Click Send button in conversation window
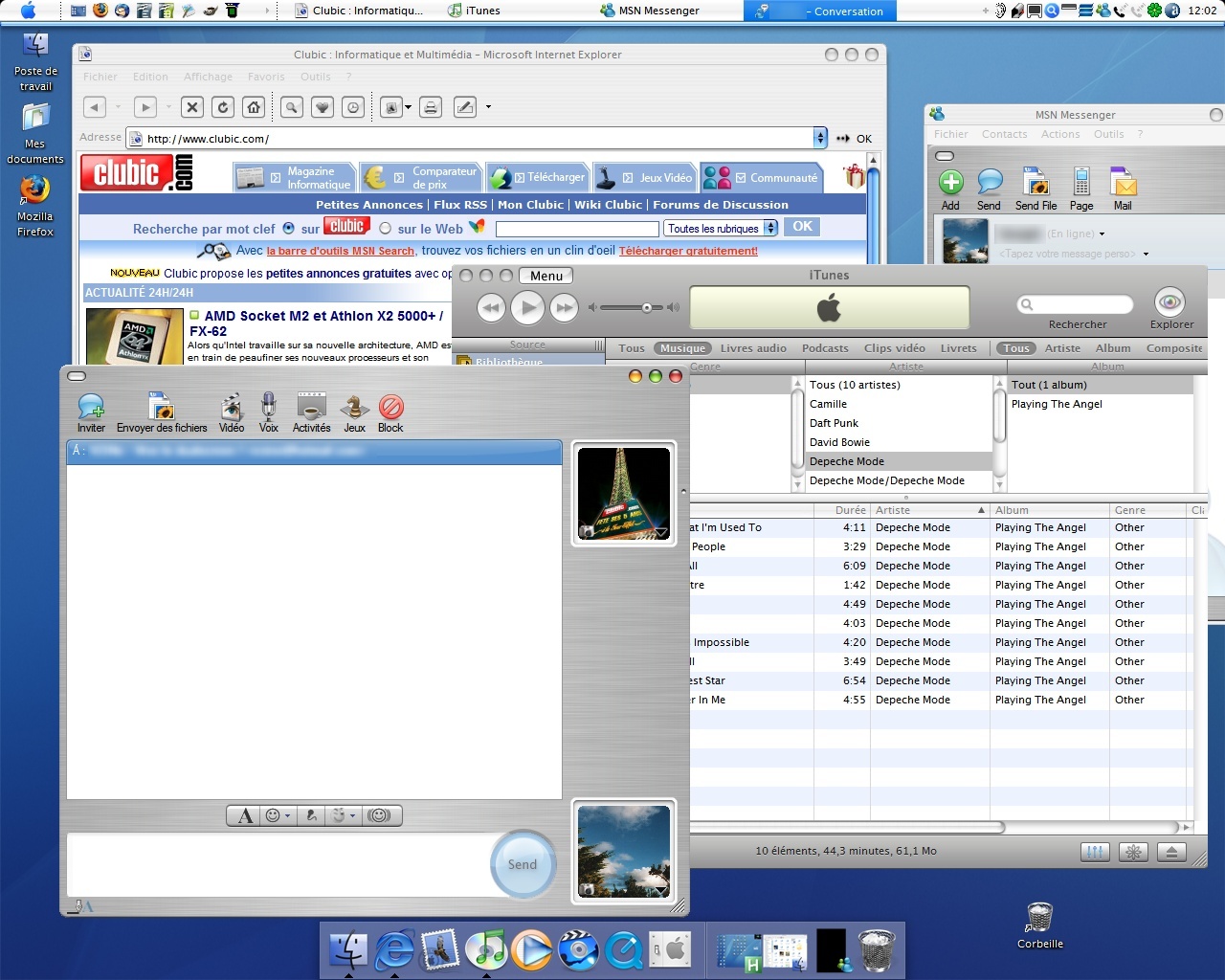 click(x=523, y=864)
